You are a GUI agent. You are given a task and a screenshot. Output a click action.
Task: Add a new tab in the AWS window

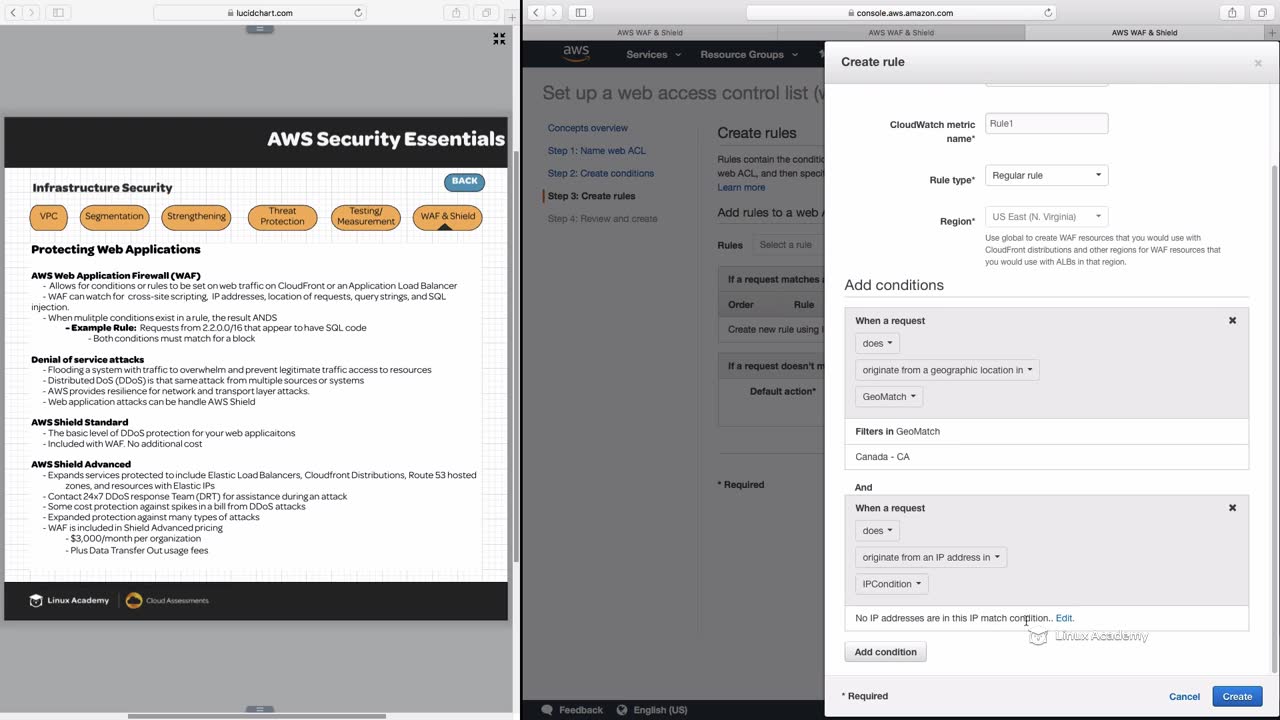1271,32
